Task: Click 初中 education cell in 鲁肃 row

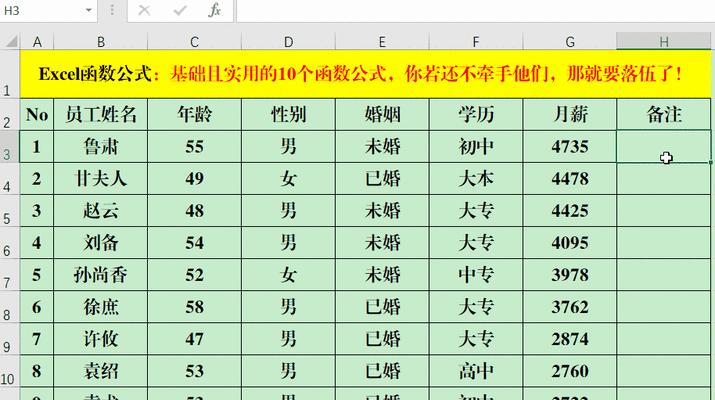Action: pos(476,146)
